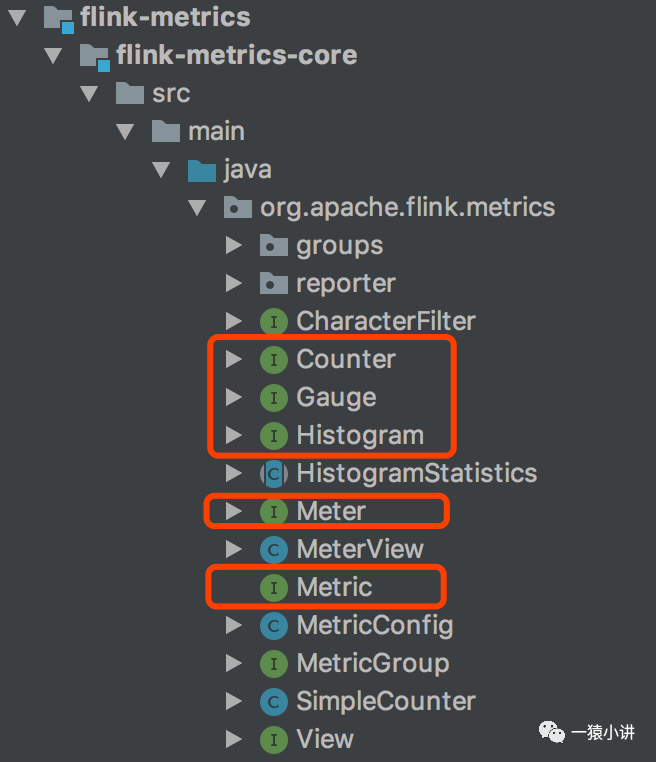Click the flink-metrics-core module icon
The image size is (656, 762).
click(x=93, y=55)
